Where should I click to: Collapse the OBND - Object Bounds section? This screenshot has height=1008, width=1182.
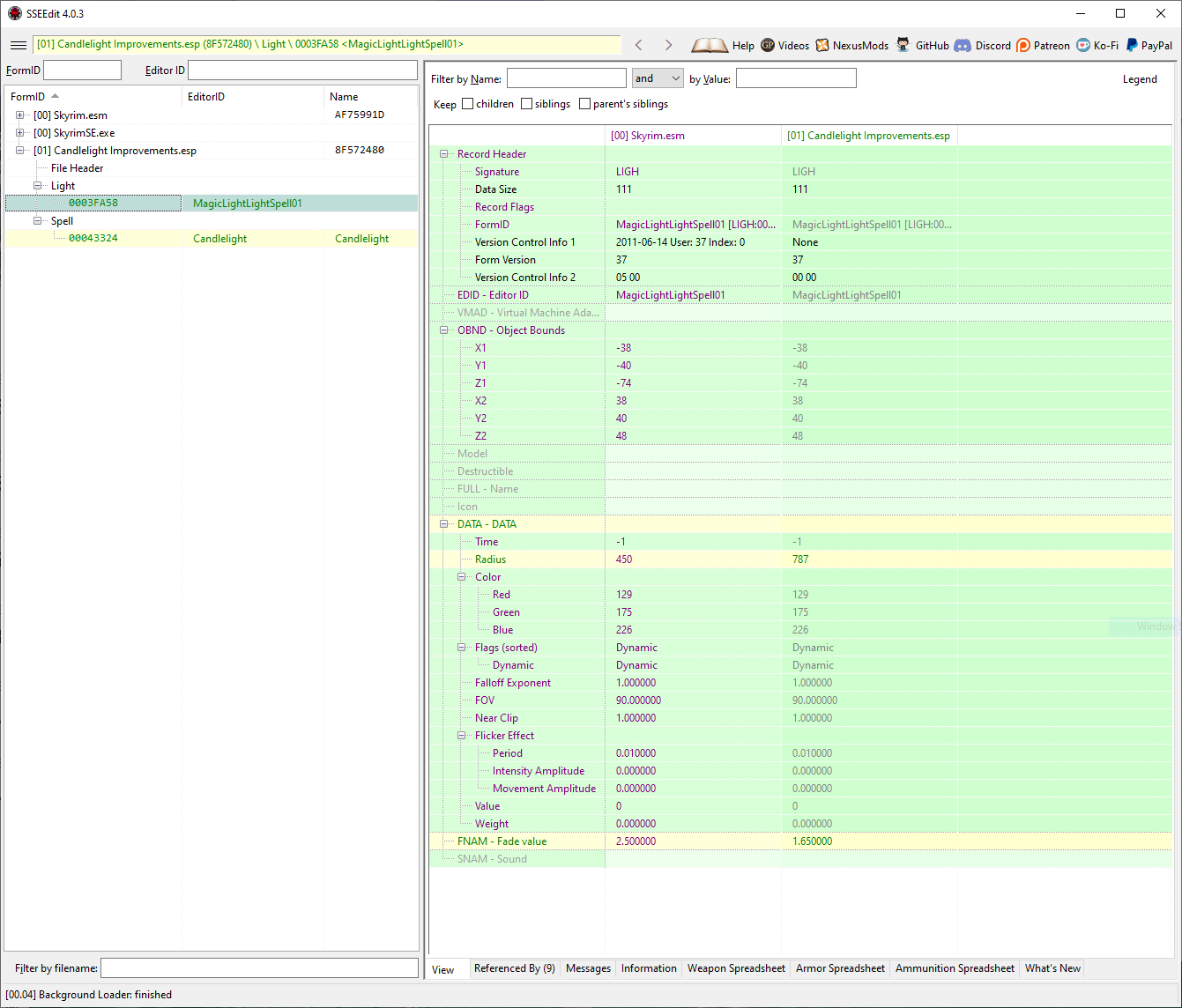(x=444, y=330)
